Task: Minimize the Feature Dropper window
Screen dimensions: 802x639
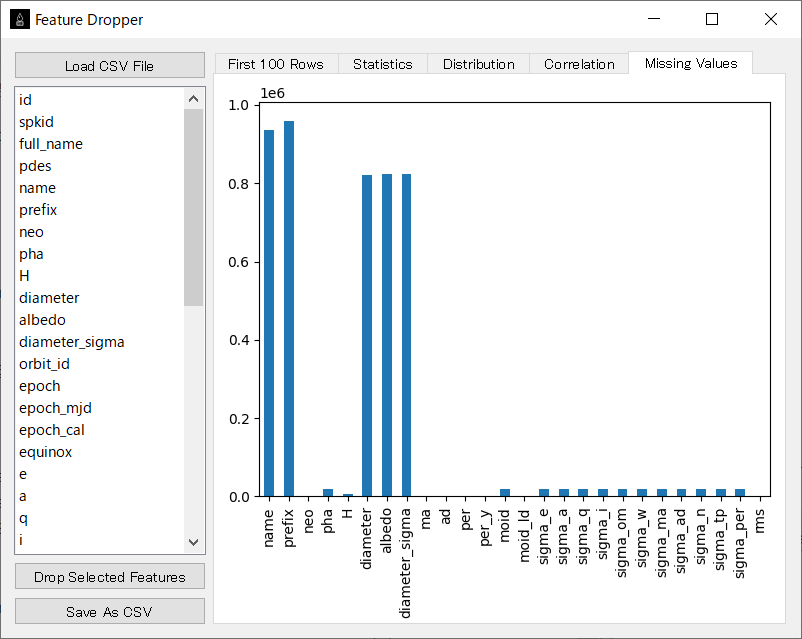Action: 654,19
